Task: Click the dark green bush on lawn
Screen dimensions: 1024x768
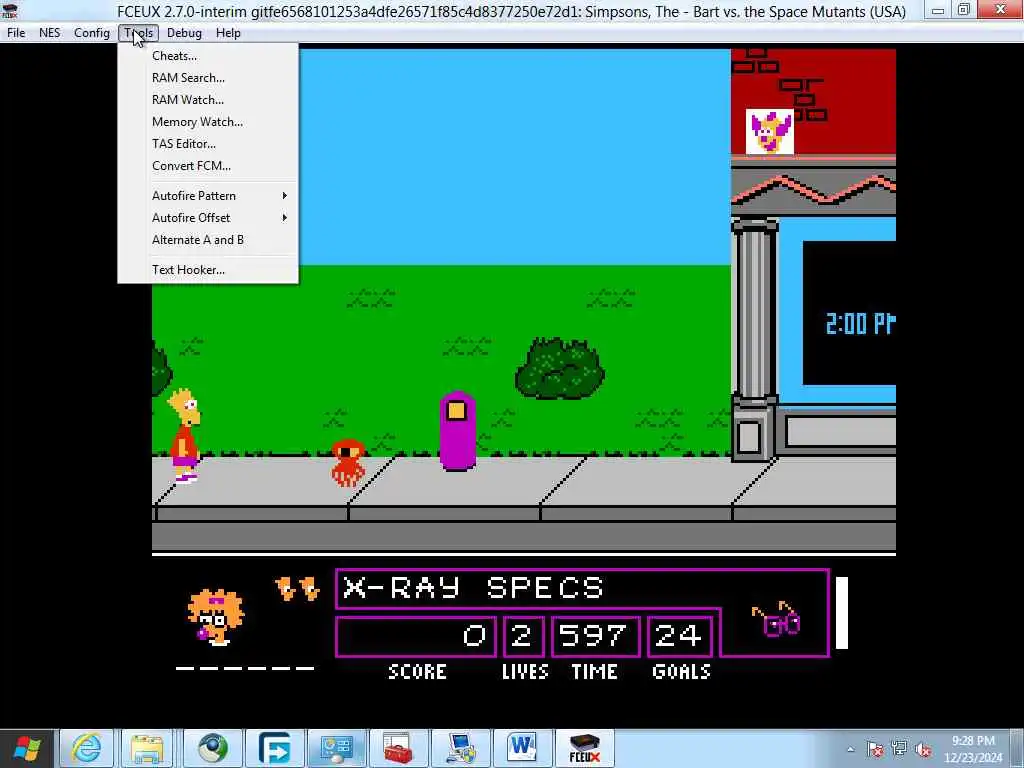Action: (560, 369)
